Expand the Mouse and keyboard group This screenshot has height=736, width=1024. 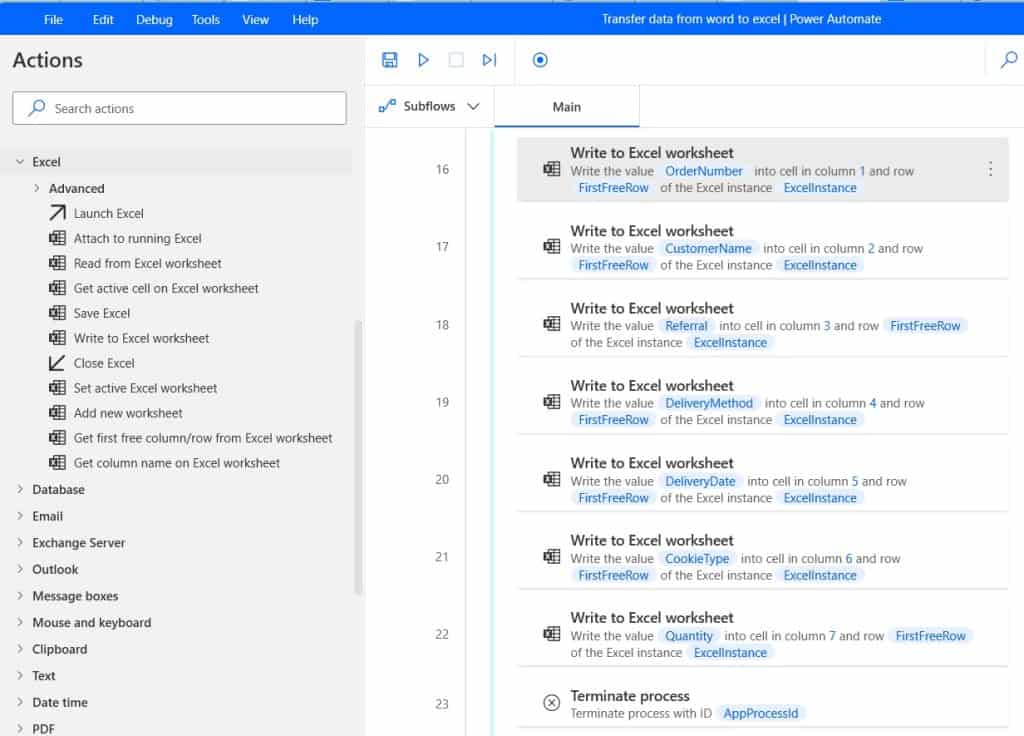tap(20, 622)
